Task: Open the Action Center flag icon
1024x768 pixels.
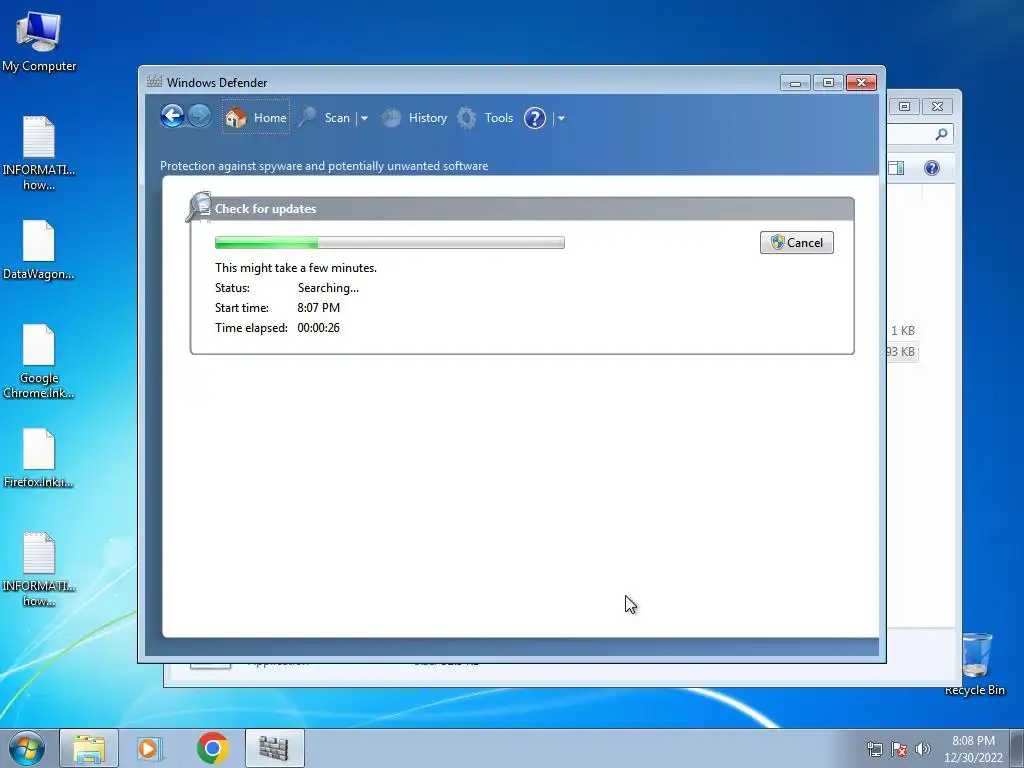Action: pos(899,749)
